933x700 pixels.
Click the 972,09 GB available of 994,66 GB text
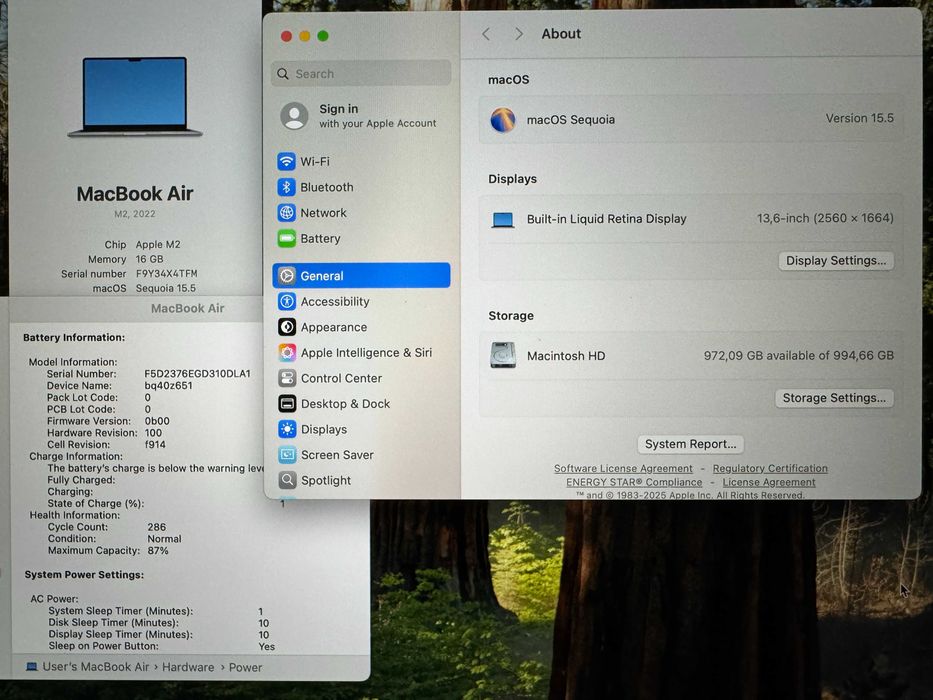pyautogui.click(x=799, y=355)
